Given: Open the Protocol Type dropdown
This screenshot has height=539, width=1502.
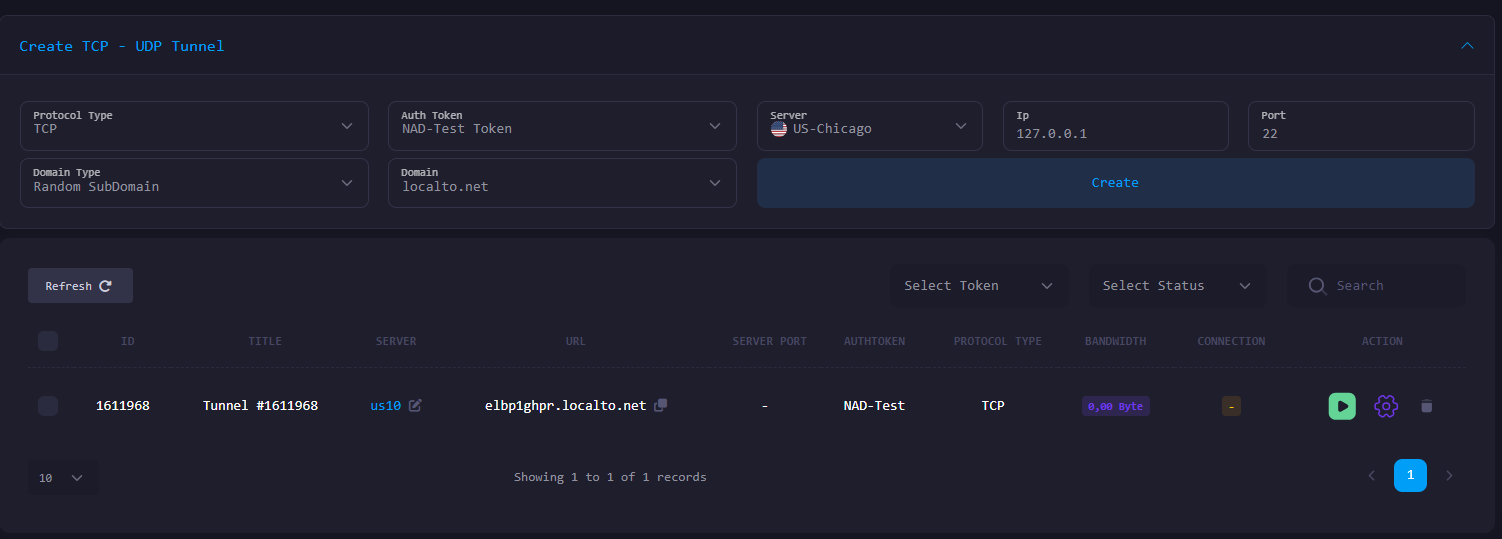Looking at the screenshot, I should (x=194, y=126).
